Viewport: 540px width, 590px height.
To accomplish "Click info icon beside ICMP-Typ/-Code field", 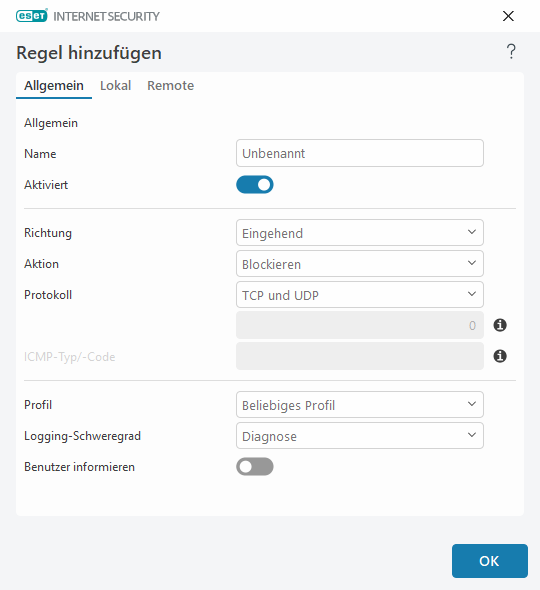I will point(500,356).
